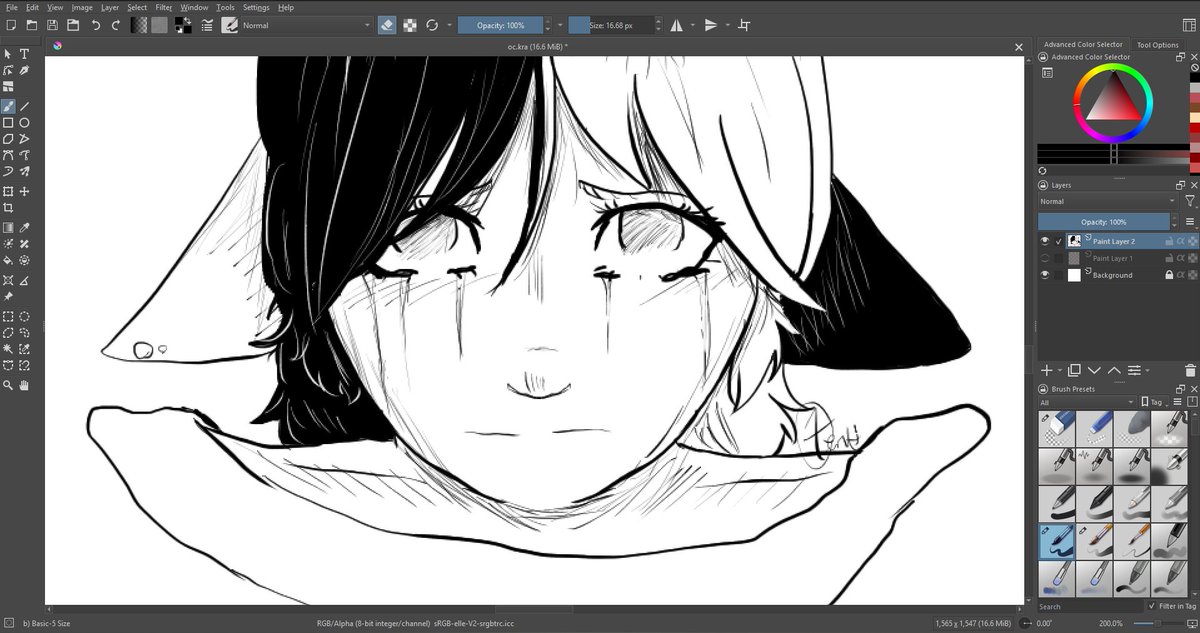Hide Paint Layer 2 using eye icon
This screenshot has width=1200, height=633.
click(1045, 241)
